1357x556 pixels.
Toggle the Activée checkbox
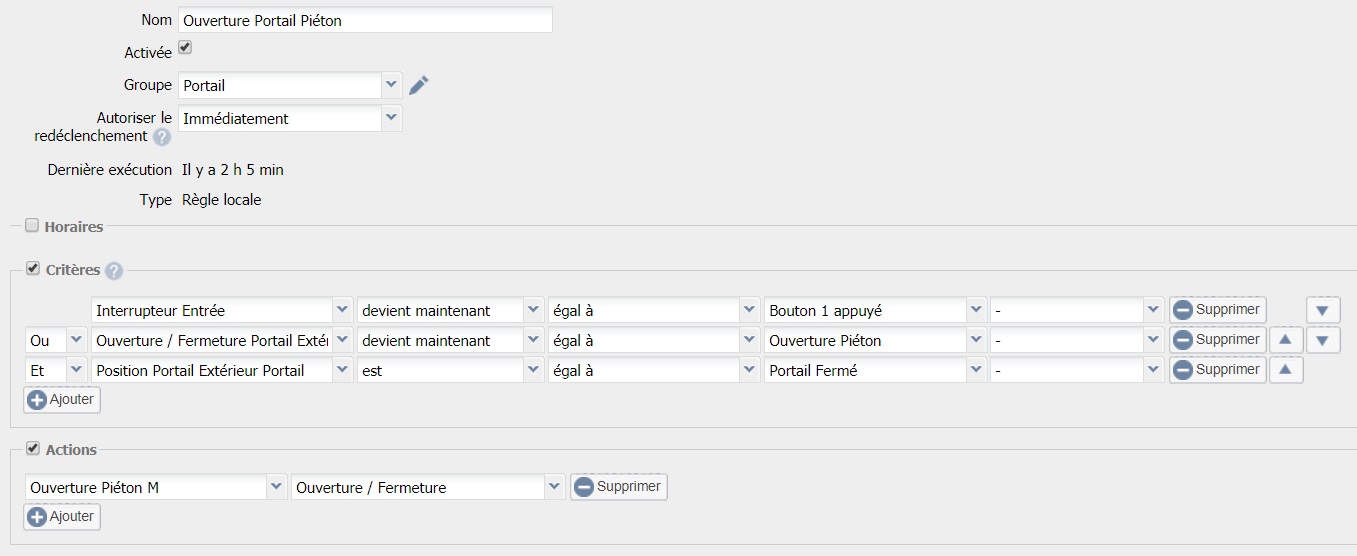point(185,48)
